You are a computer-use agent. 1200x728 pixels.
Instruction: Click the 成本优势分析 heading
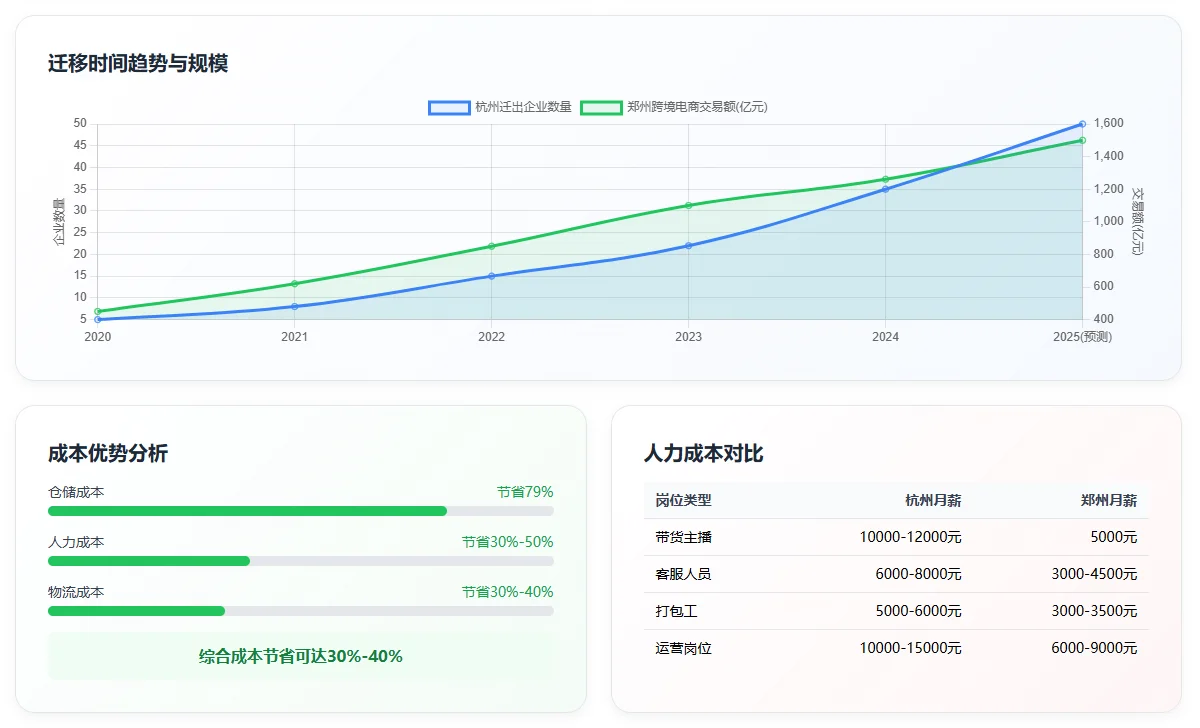(x=108, y=453)
